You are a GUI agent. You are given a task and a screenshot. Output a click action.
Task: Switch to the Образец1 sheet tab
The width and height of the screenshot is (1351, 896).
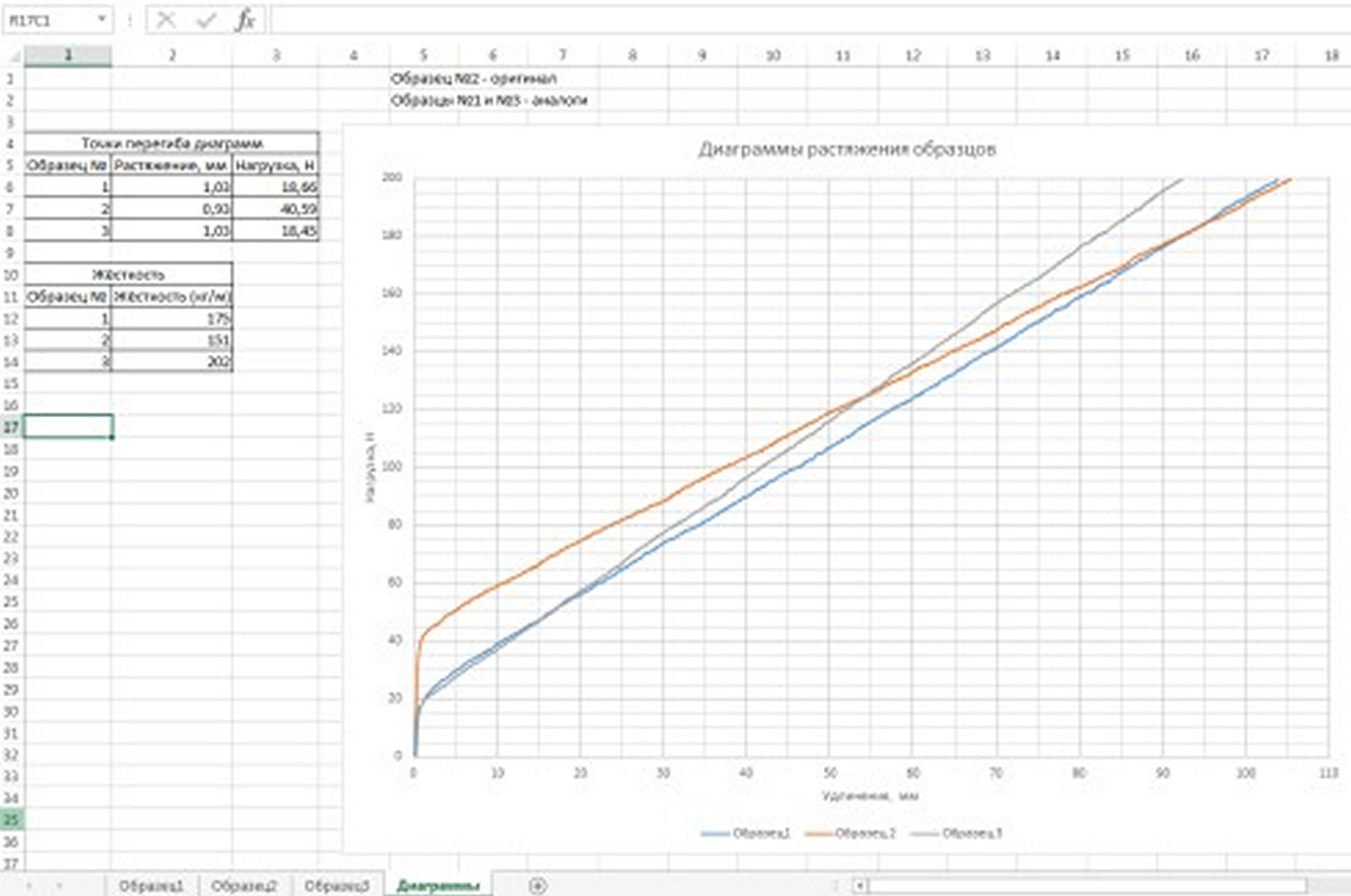click(x=152, y=886)
